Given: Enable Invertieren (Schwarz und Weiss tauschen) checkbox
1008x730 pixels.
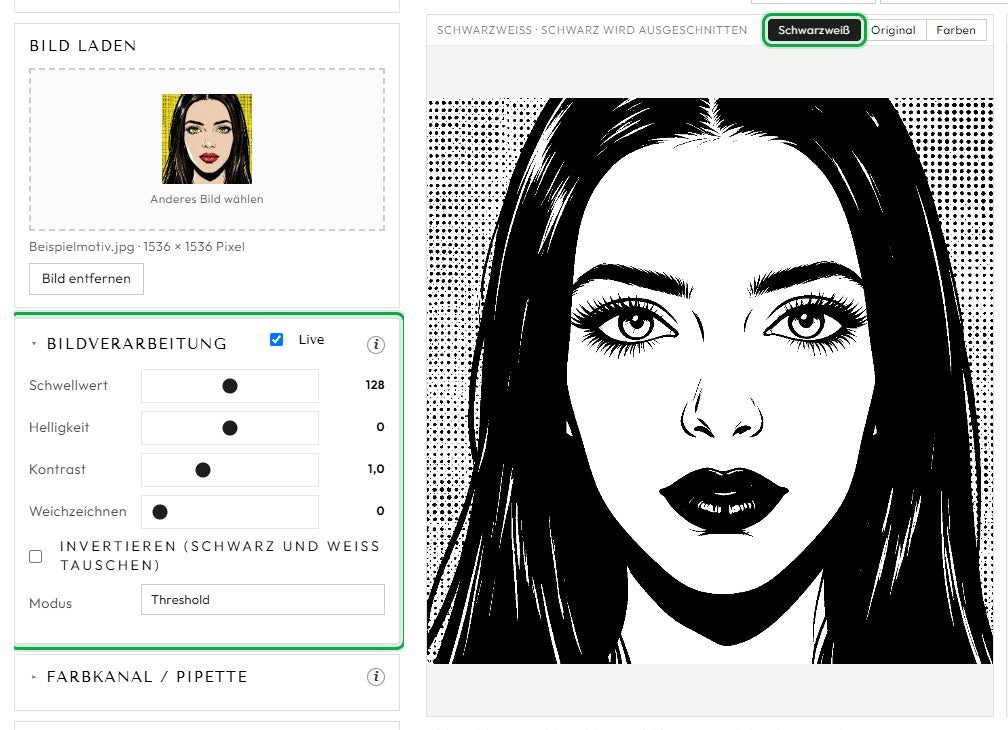Looking at the screenshot, I should pyautogui.click(x=36, y=556).
